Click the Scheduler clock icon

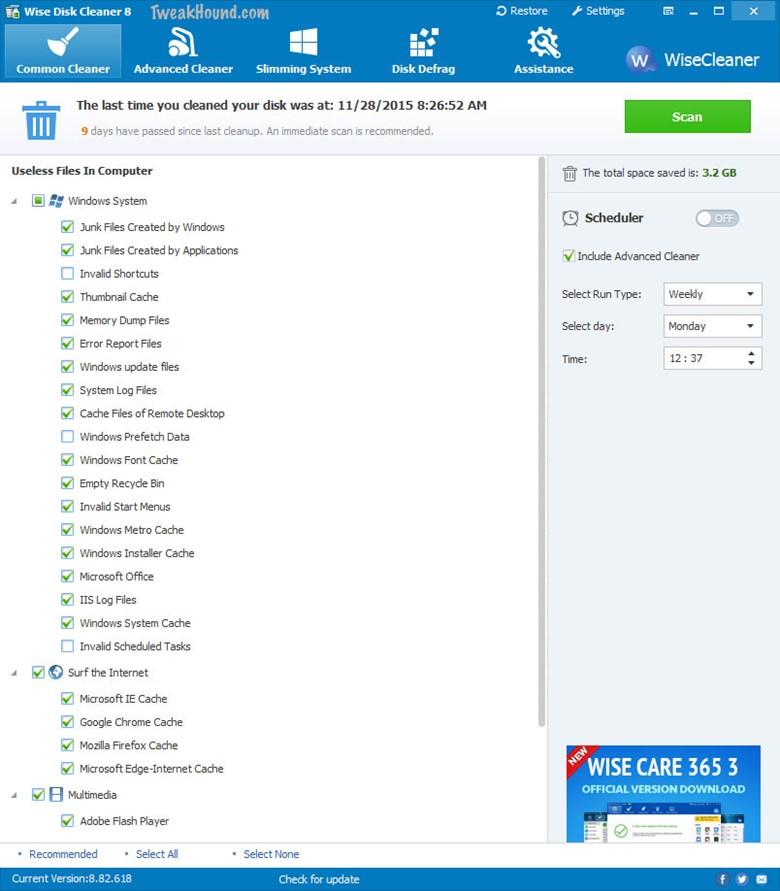pyautogui.click(x=570, y=218)
